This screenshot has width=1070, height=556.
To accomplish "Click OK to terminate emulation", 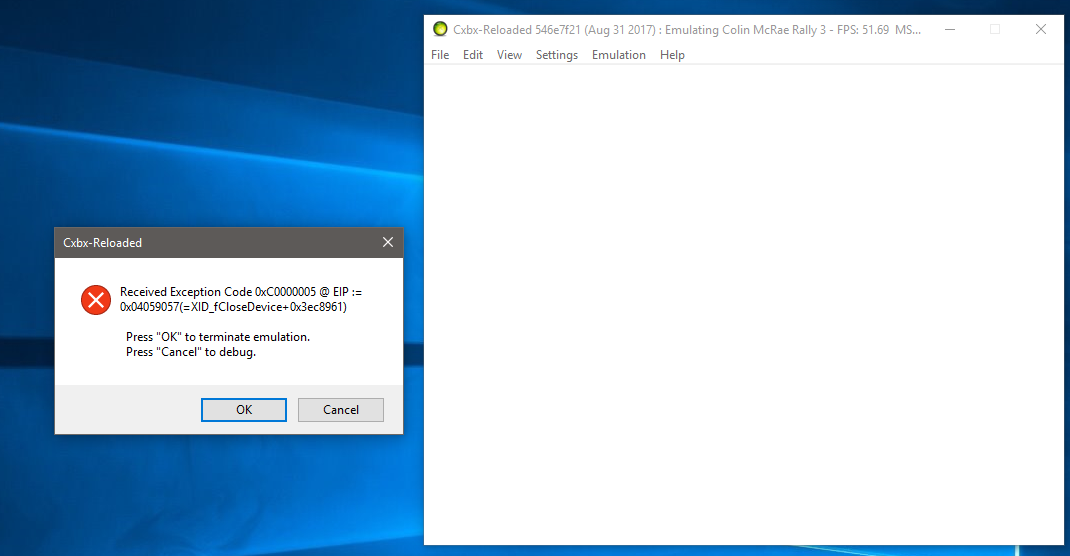I will pos(244,409).
